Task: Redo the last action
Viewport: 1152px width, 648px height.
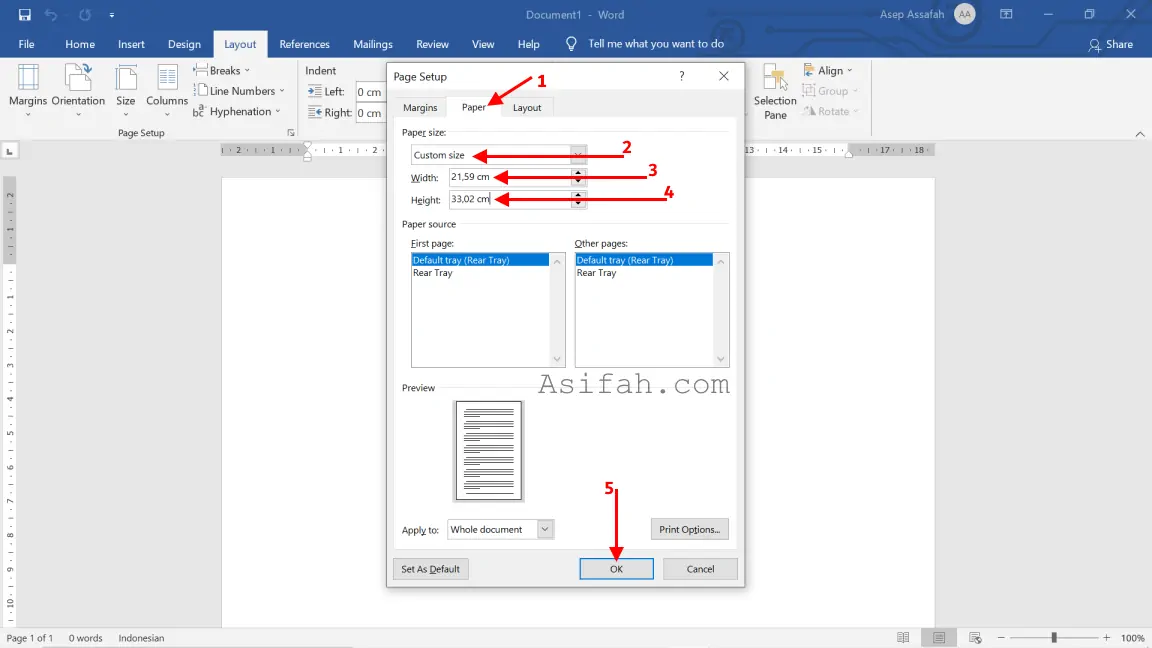Action: [84, 15]
